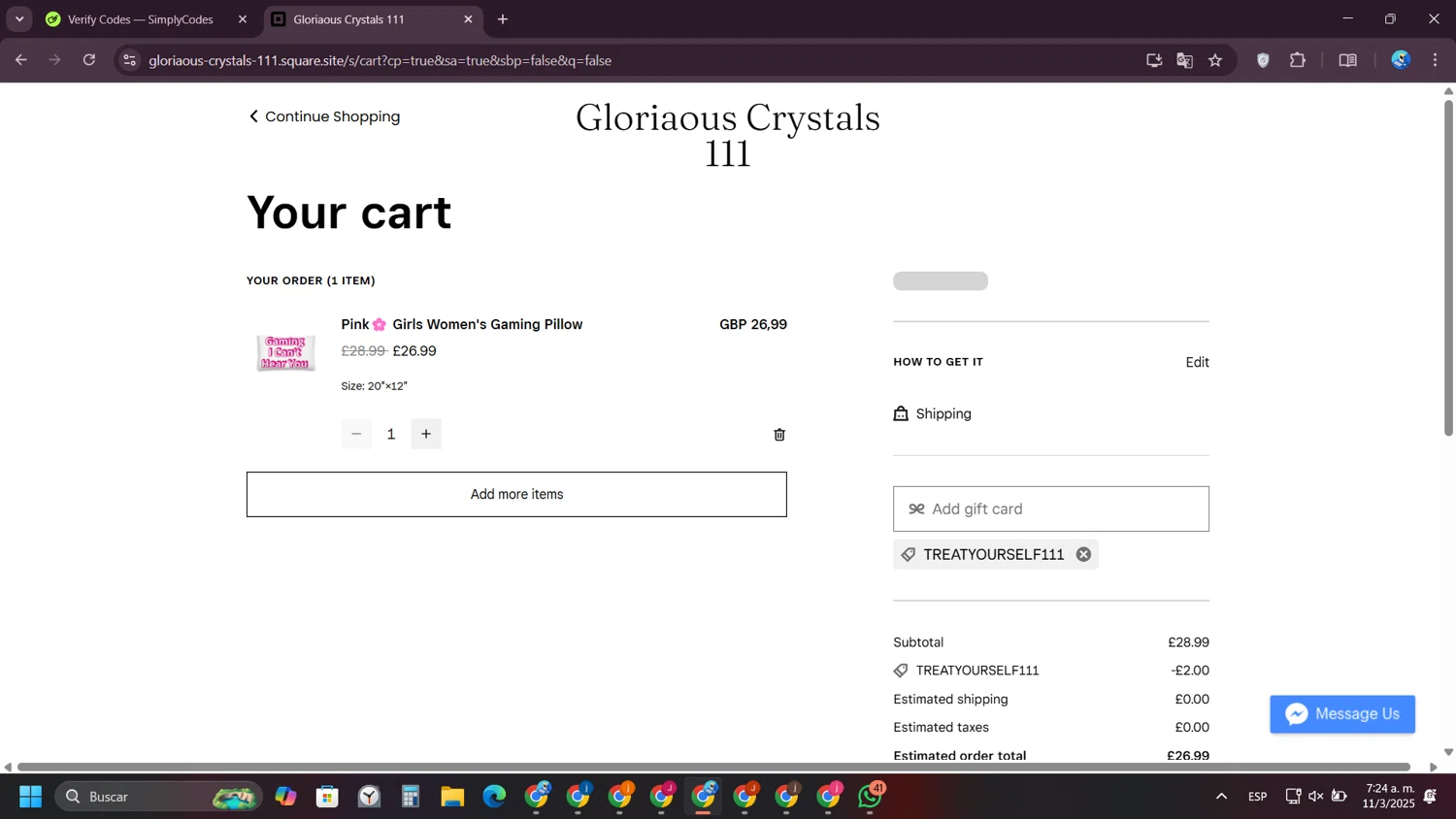Click the page's vertical scrollbar thumb

[1448, 267]
